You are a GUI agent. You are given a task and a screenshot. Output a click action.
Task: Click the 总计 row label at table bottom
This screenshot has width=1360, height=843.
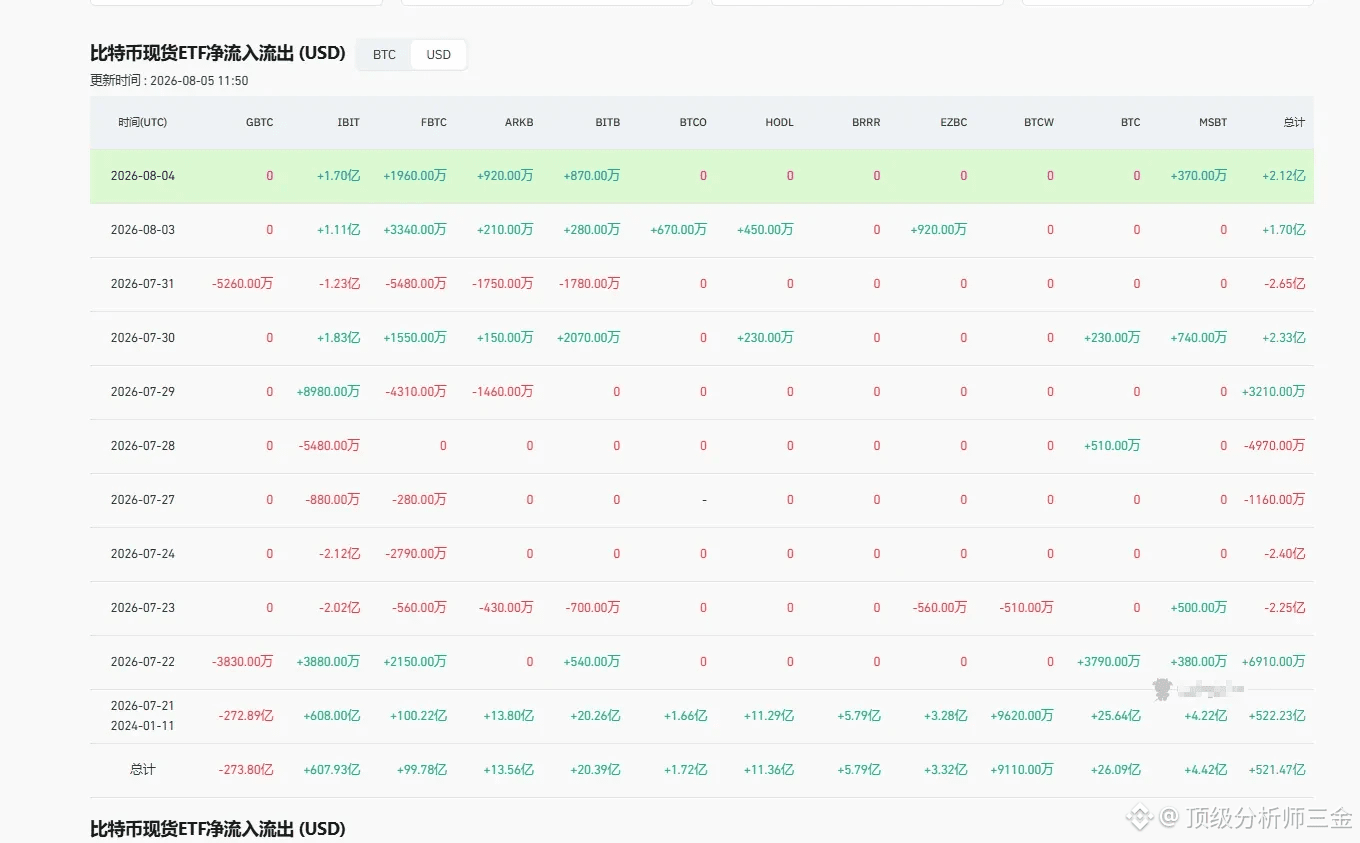143,770
